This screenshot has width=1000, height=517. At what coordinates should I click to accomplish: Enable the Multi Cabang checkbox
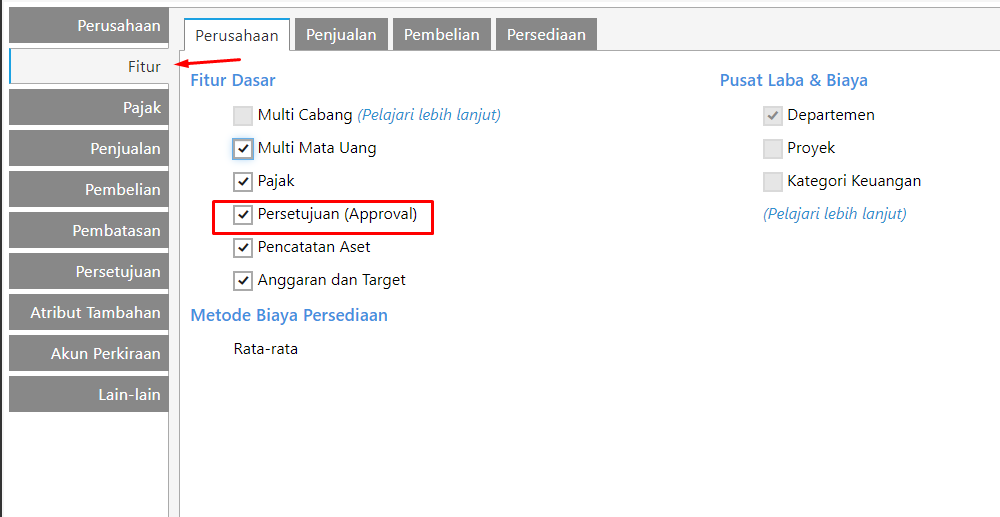[242, 115]
